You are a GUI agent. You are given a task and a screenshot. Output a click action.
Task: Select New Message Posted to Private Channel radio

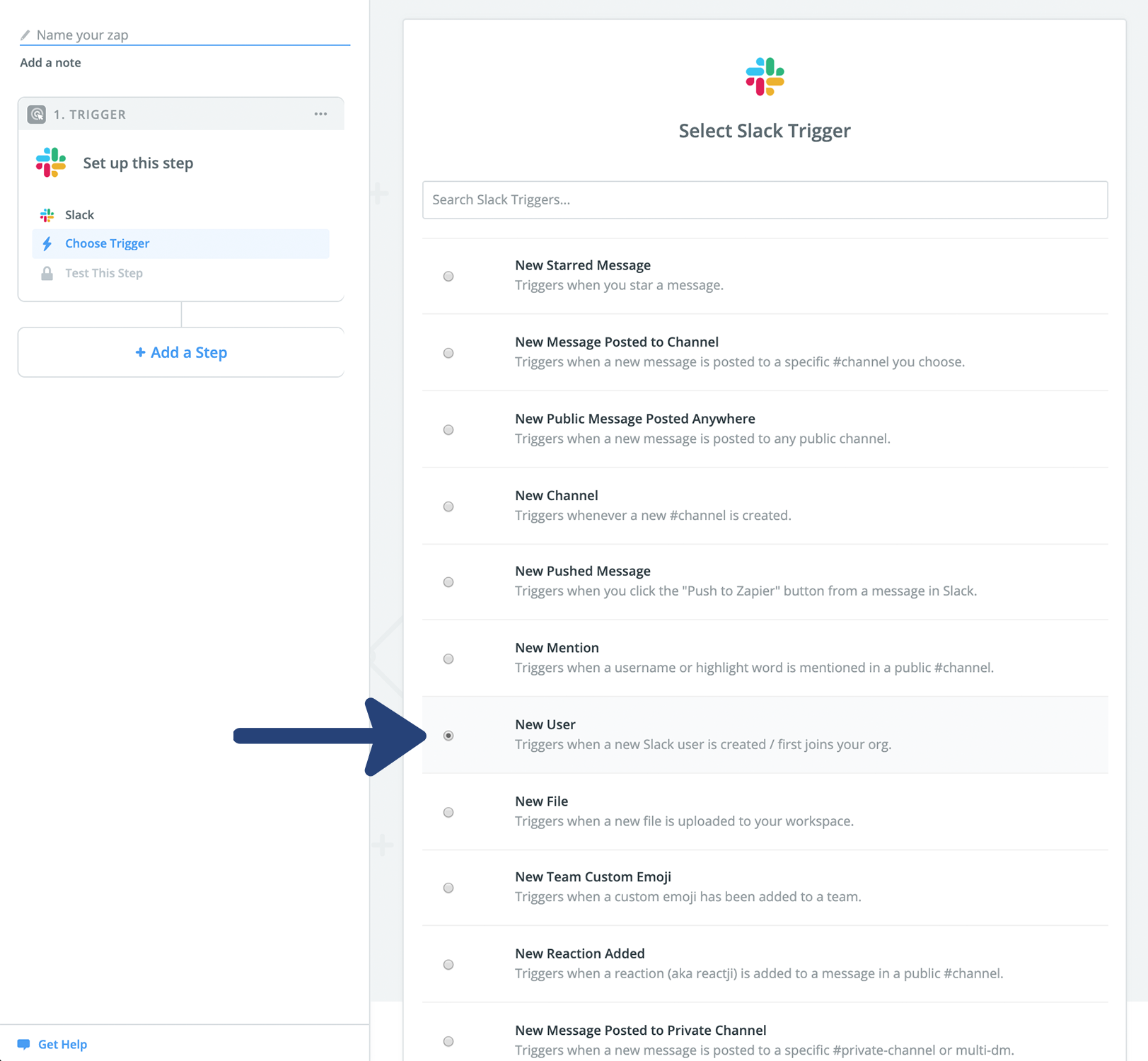(x=448, y=1041)
